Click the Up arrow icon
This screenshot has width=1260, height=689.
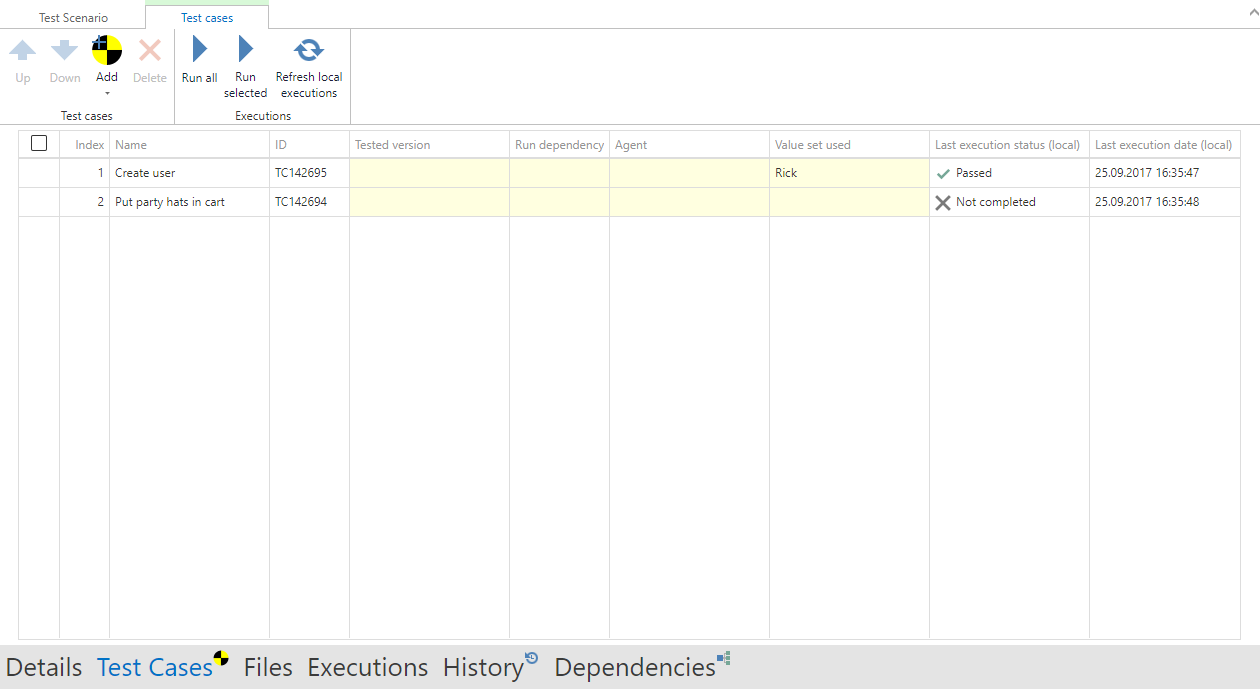pyautogui.click(x=23, y=50)
